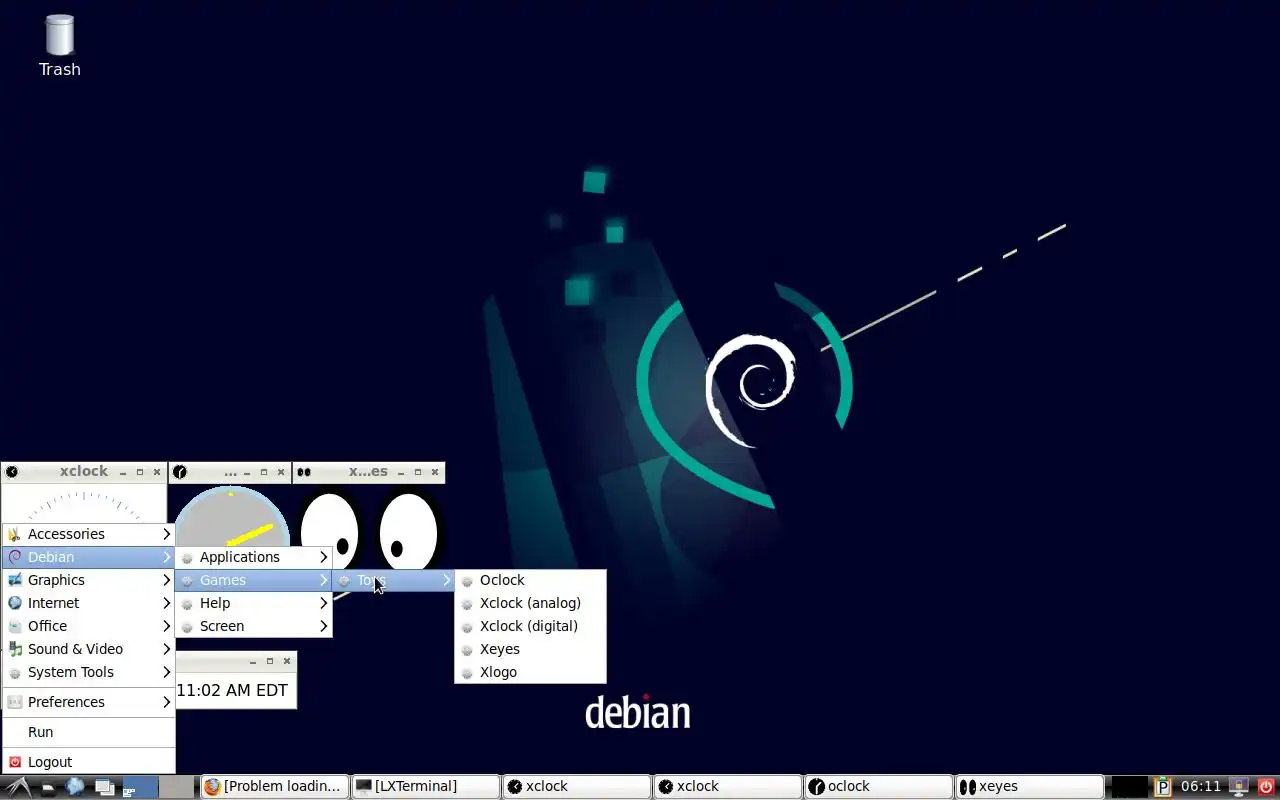Expand arrow next to Applications
This screenshot has height=800, width=1280.
pyautogui.click(x=323, y=557)
